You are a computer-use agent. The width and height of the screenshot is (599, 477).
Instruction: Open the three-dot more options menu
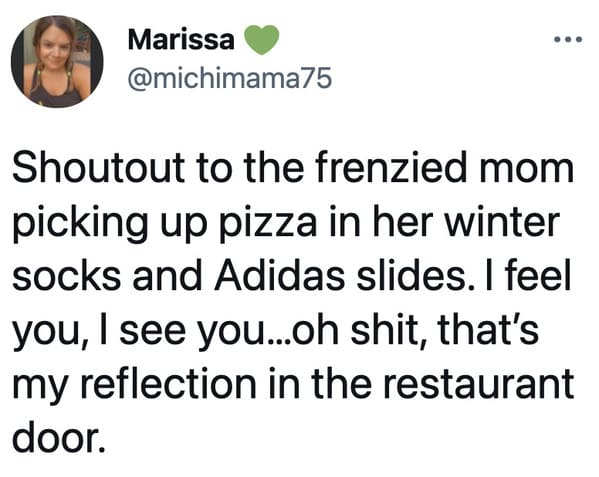[568, 39]
